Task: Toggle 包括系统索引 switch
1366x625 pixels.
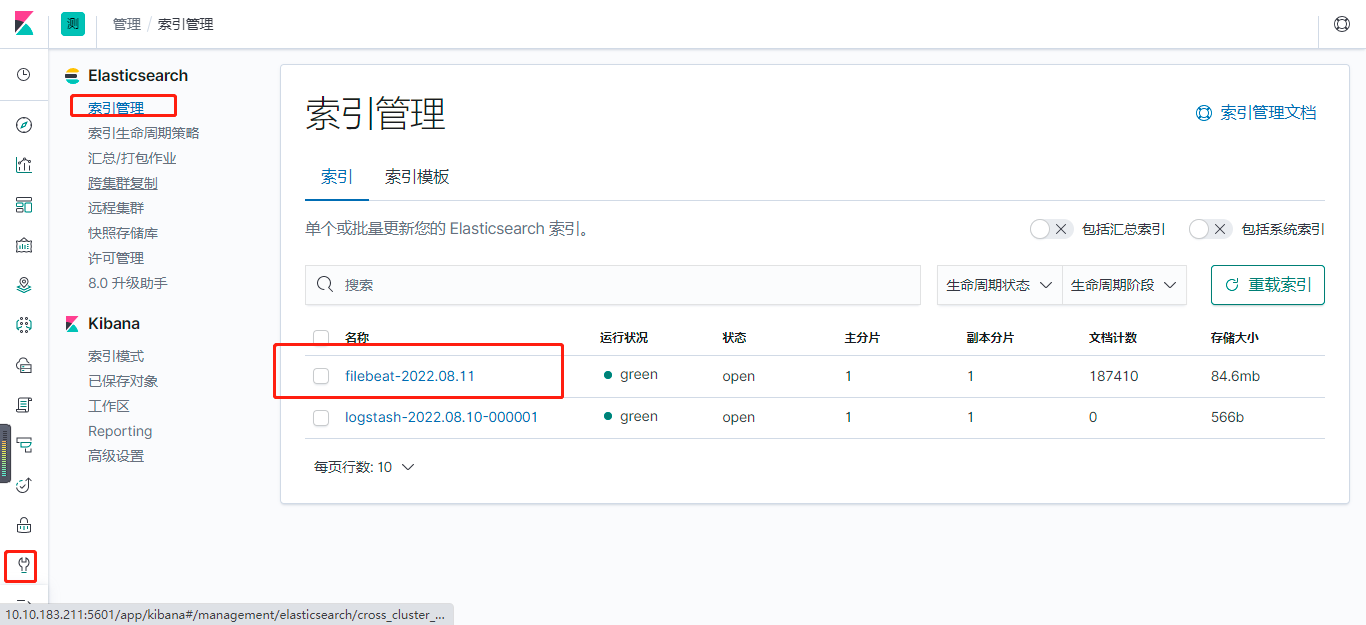Action: point(1210,229)
